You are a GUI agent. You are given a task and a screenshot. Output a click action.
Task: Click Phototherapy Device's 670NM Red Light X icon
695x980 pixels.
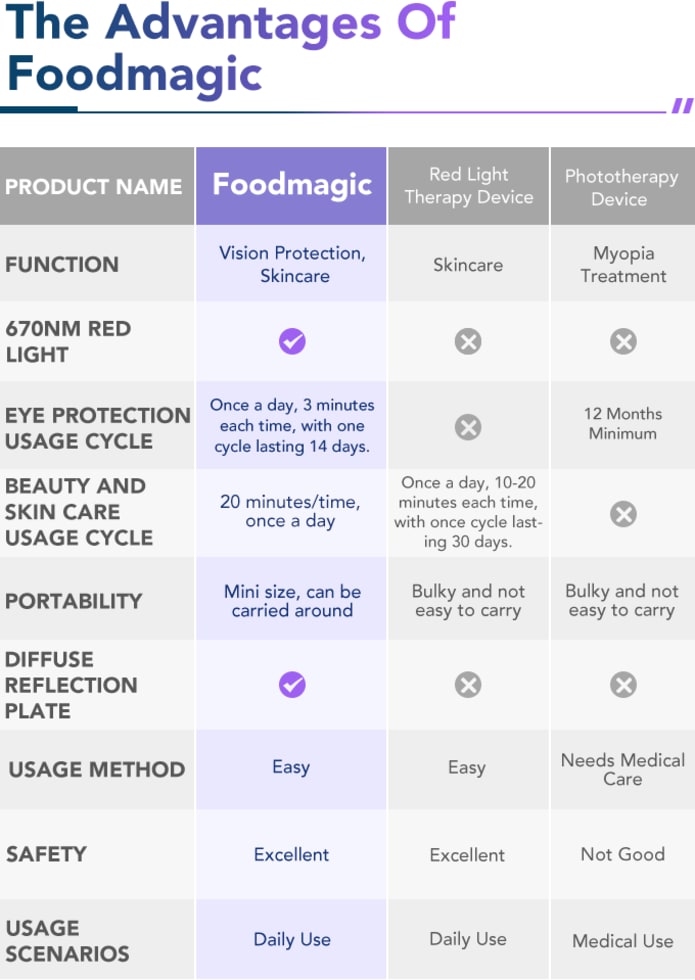623,341
